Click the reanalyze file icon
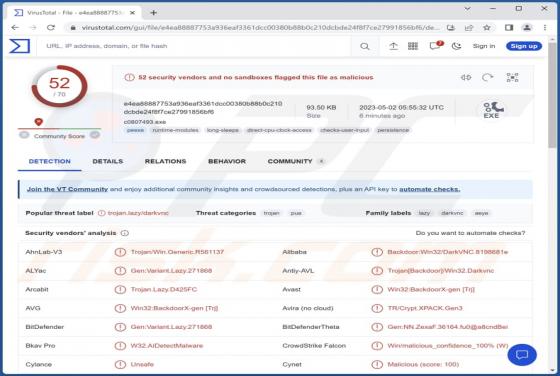The height and width of the screenshot is (376, 560). pos(488,77)
